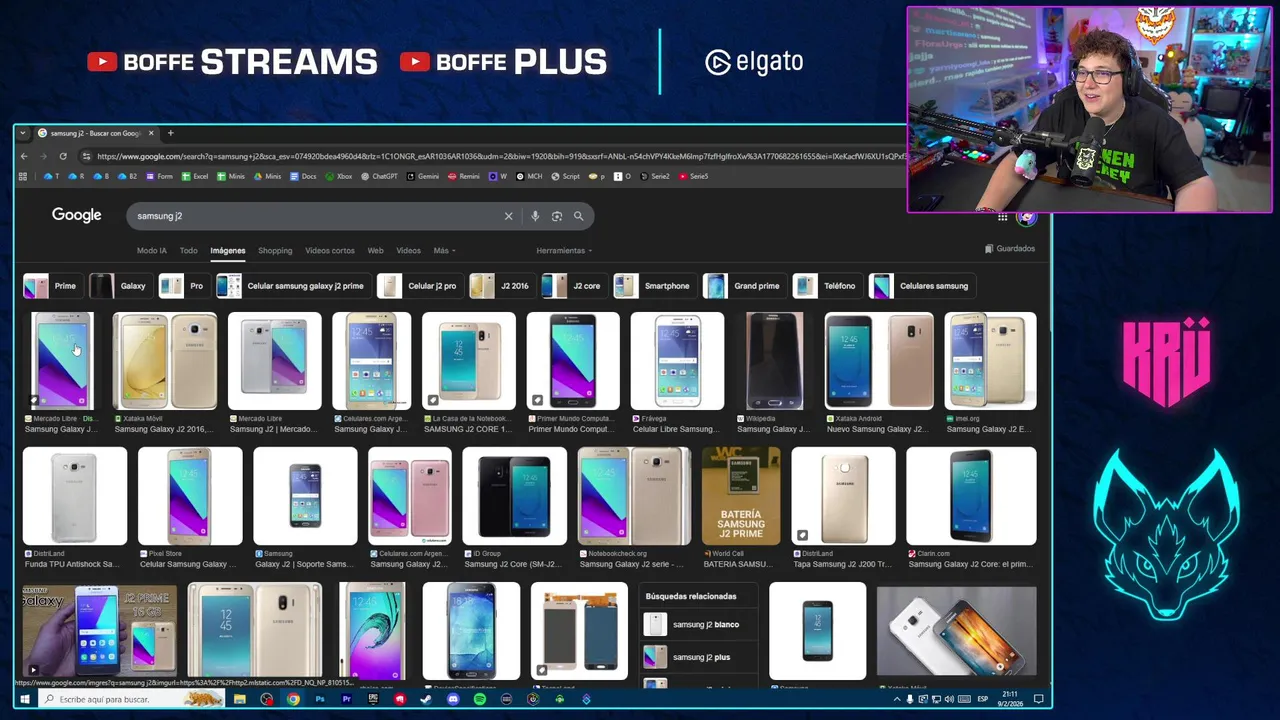This screenshot has width=1280, height=720.
Task: Open Guardados saved items
Action: pos(1010,249)
